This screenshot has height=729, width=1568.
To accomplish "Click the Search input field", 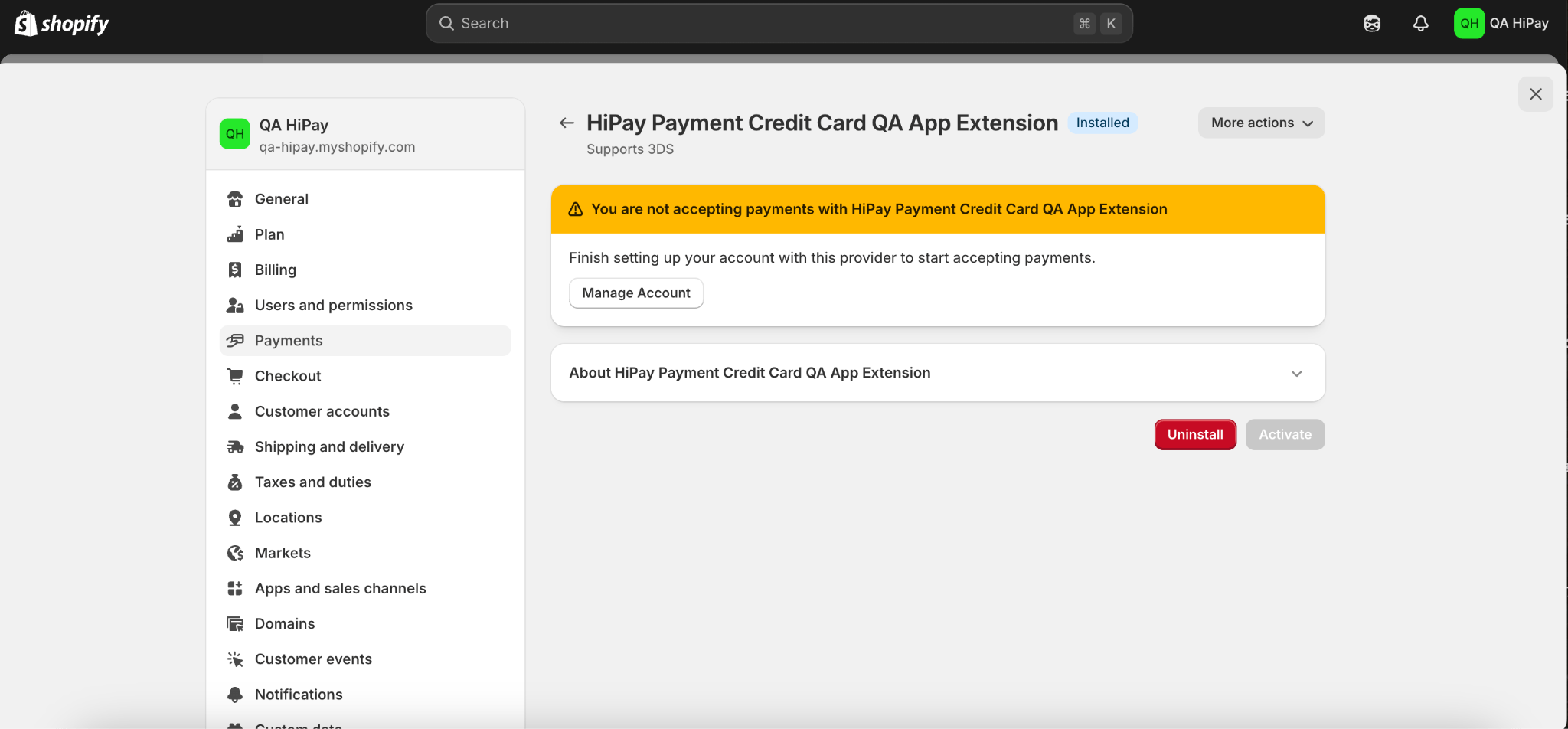I will point(779,23).
